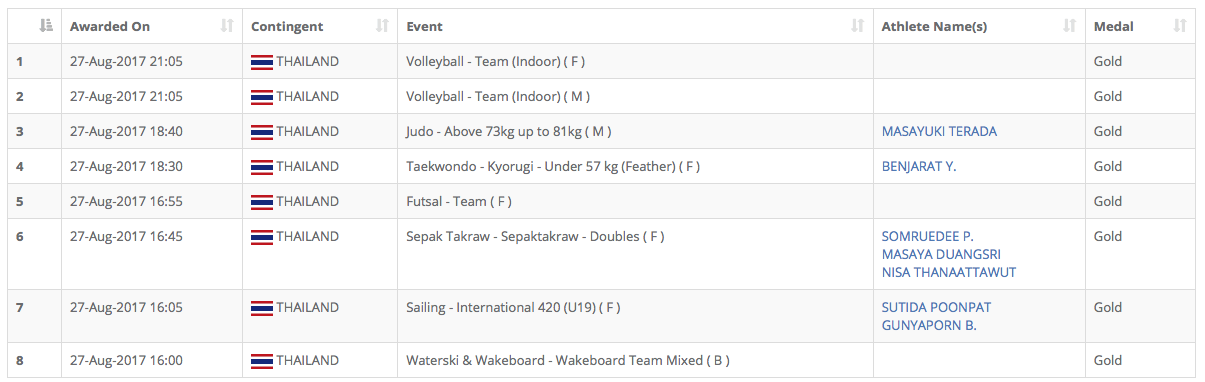Viewport: 1205px width, 382px height.
Task: Click sort arrows in Contingent header
Action: pos(382,26)
